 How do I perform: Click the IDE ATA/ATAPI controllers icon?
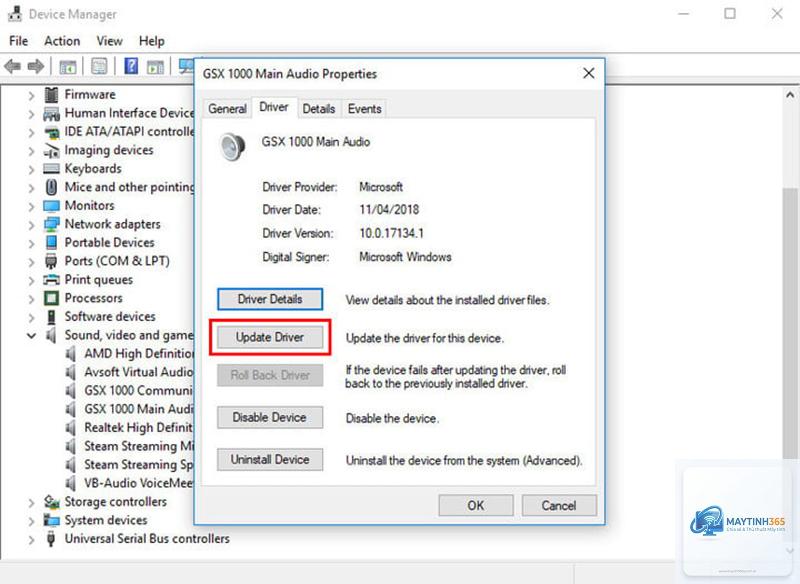[51, 132]
